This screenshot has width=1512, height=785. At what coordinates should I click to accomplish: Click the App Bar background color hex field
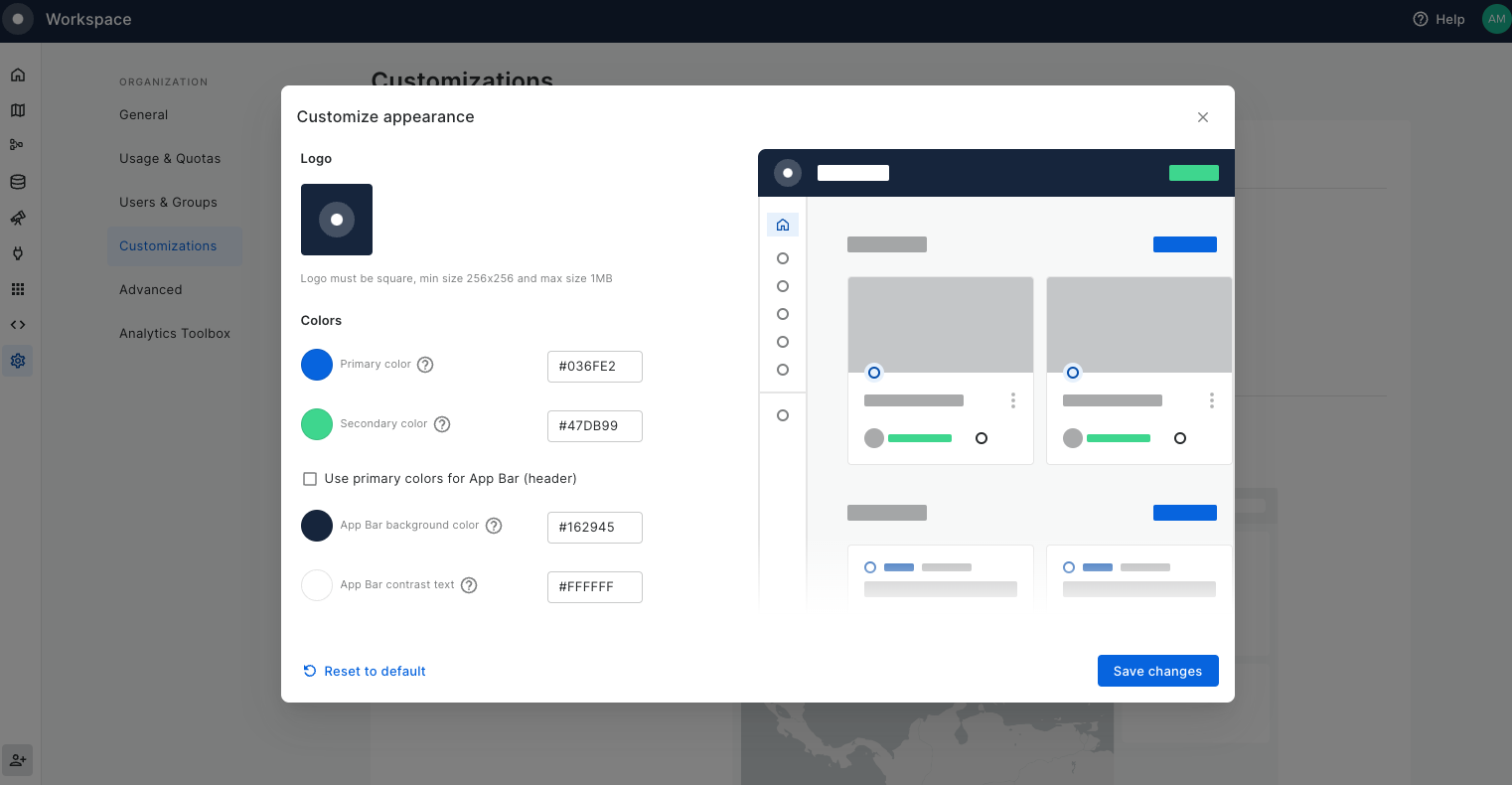click(594, 528)
